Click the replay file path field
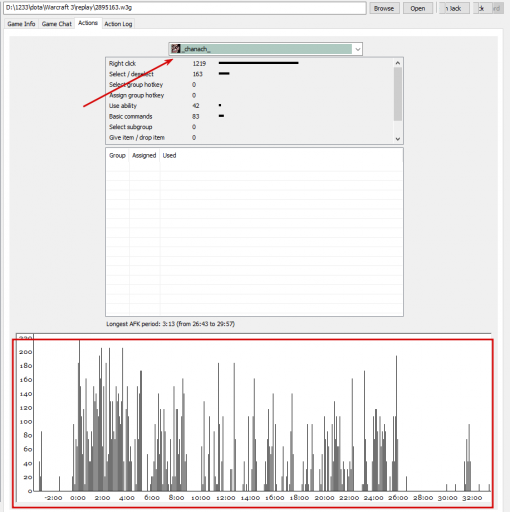Viewport: 510px width, 512px height. pyautogui.click(x=185, y=8)
